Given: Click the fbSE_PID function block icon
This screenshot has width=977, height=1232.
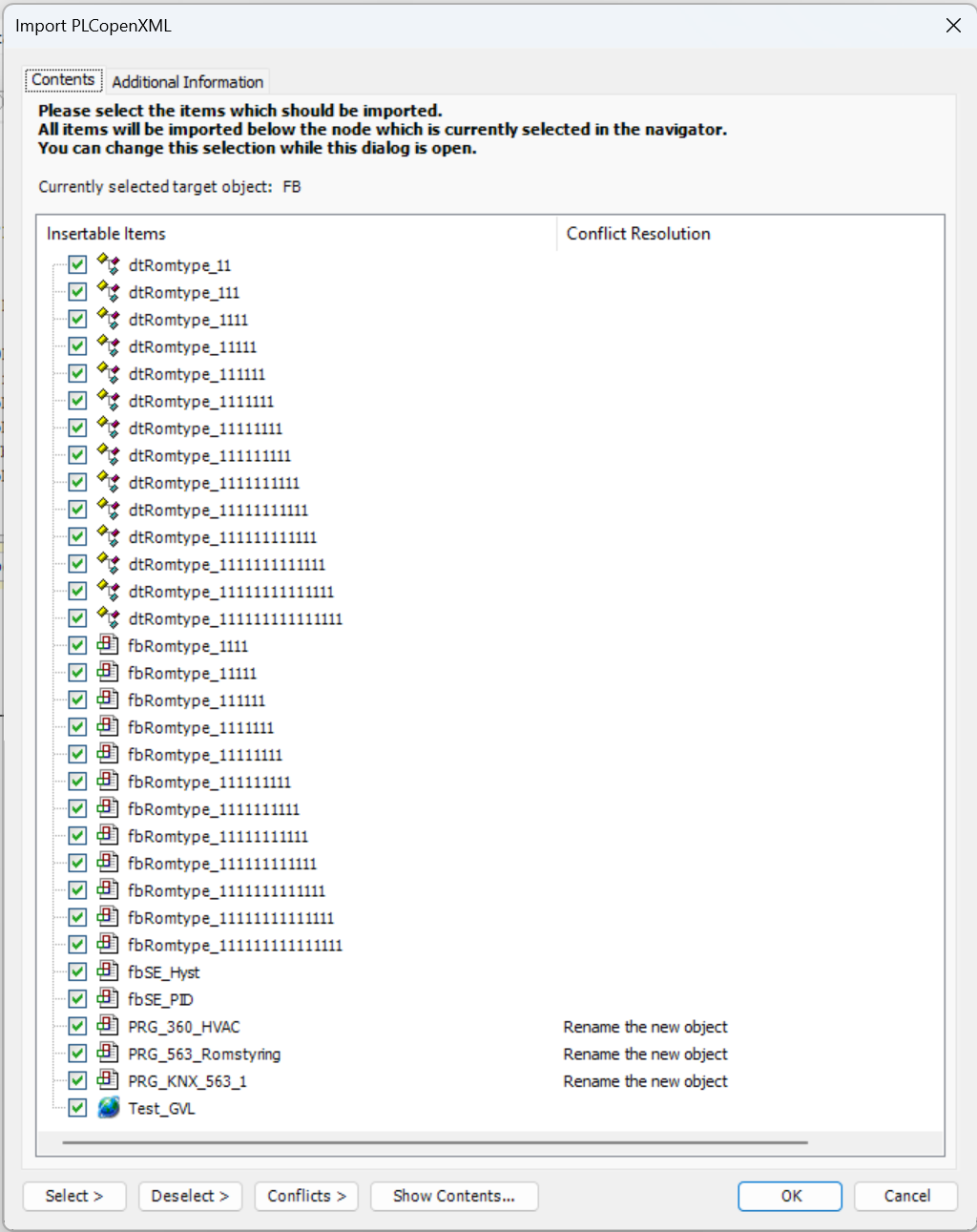Looking at the screenshot, I should tap(106, 998).
